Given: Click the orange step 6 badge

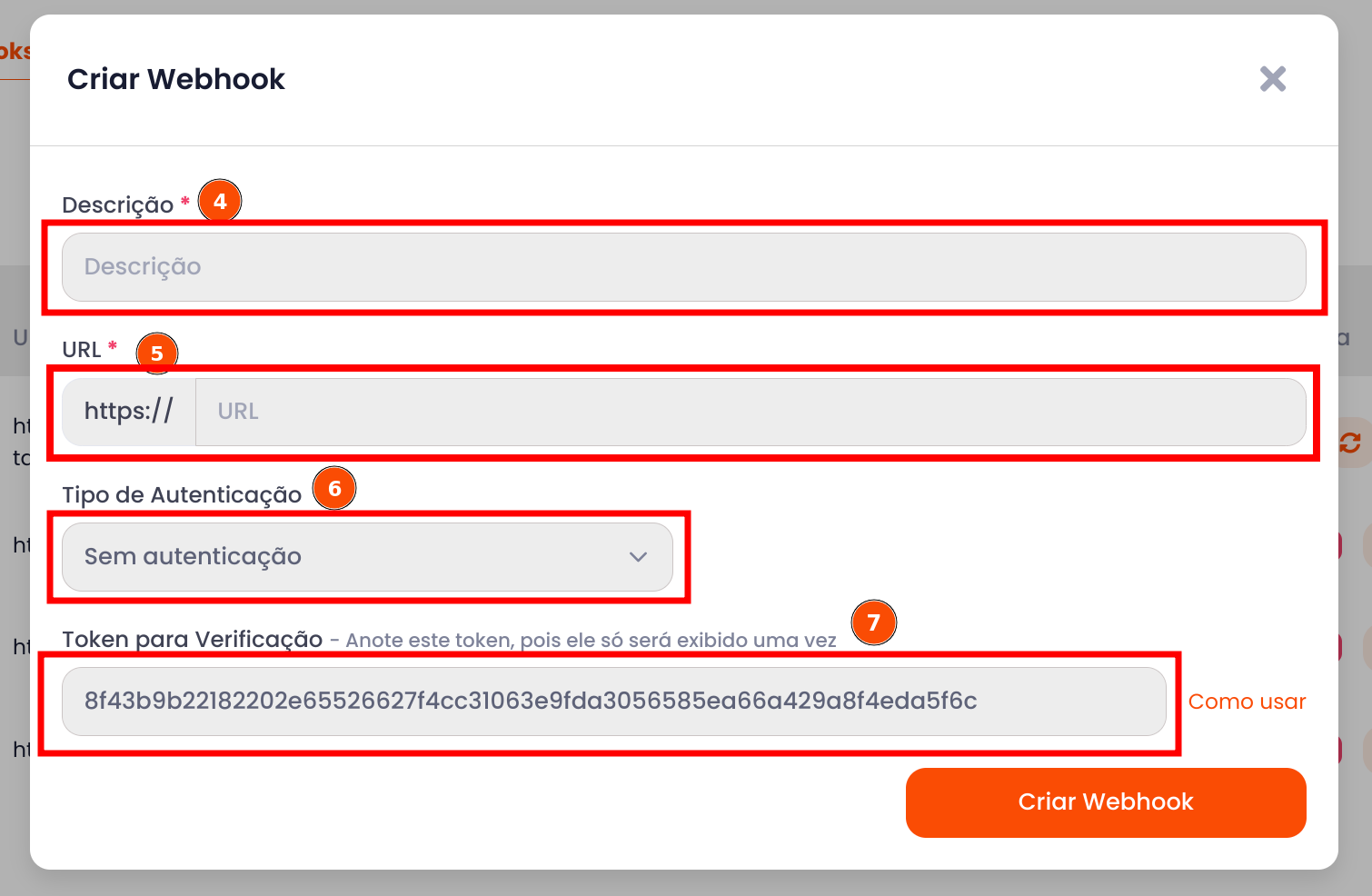Looking at the screenshot, I should [334, 489].
